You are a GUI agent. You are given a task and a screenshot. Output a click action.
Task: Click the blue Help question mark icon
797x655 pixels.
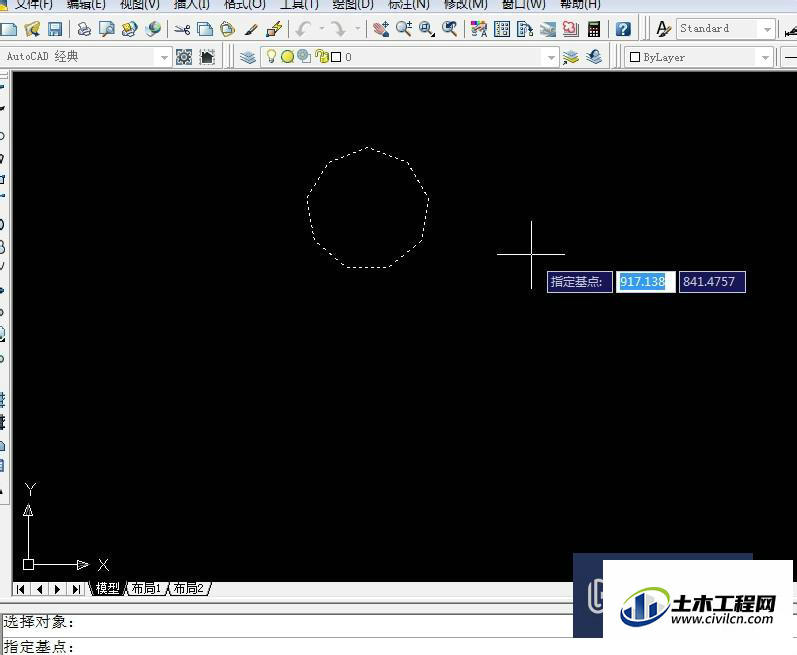623,28
